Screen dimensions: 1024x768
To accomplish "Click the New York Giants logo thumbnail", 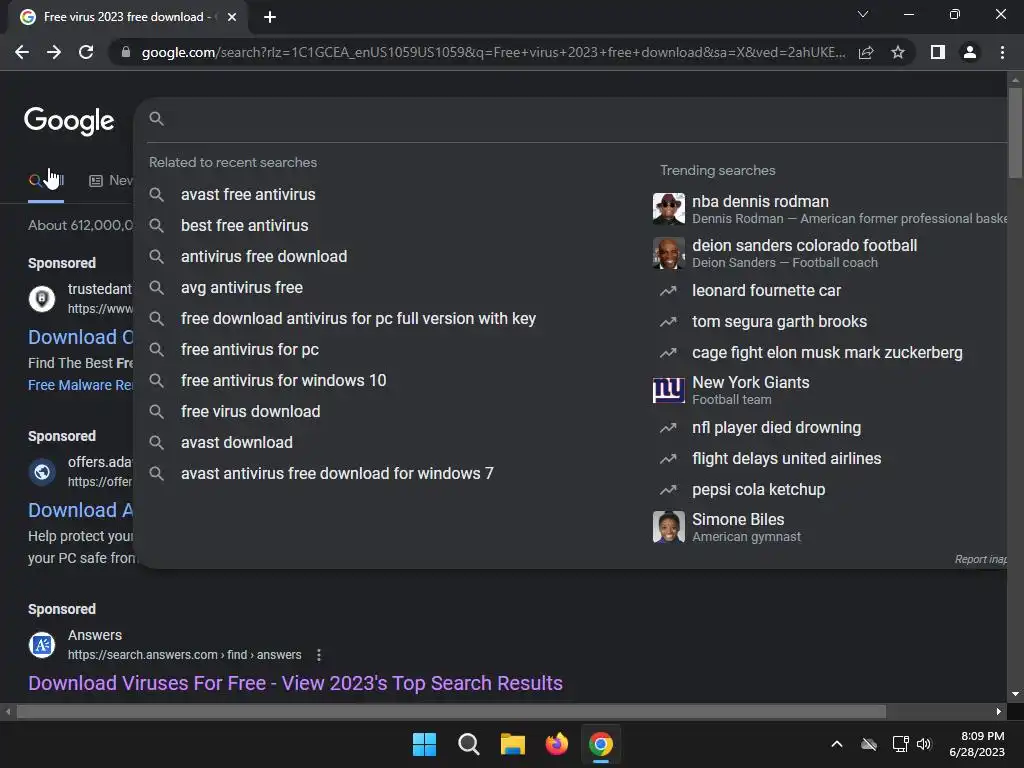I will click(669, 390).
